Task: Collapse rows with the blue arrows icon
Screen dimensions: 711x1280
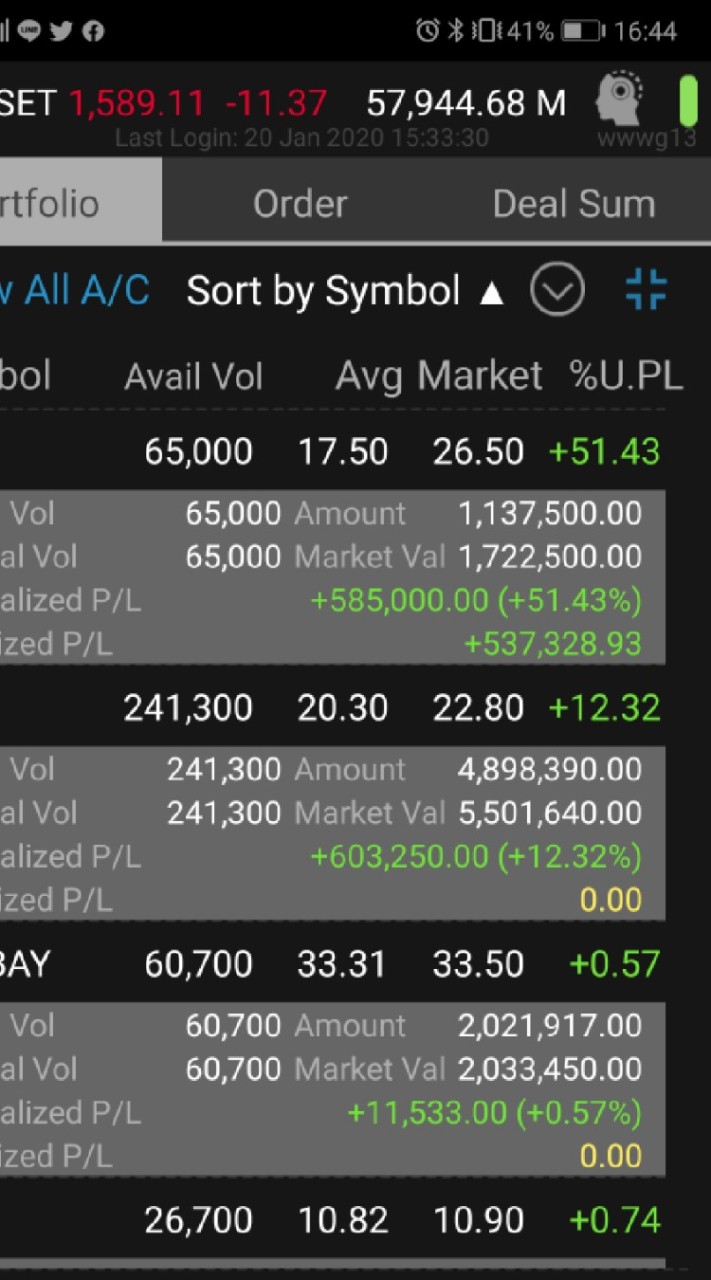Action: pos(646,291)
